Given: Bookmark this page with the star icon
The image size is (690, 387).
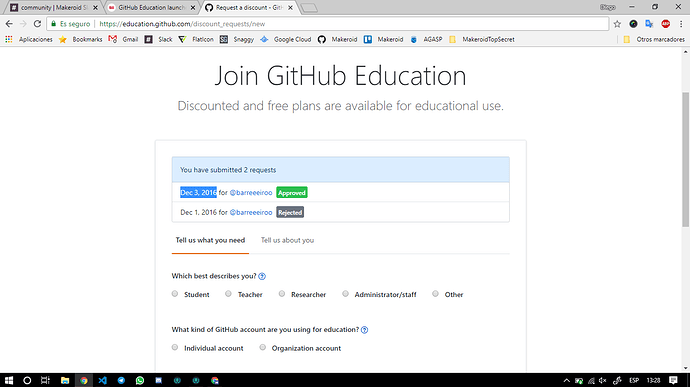Looking at the screenshot, I should click(x=617, y=24).
